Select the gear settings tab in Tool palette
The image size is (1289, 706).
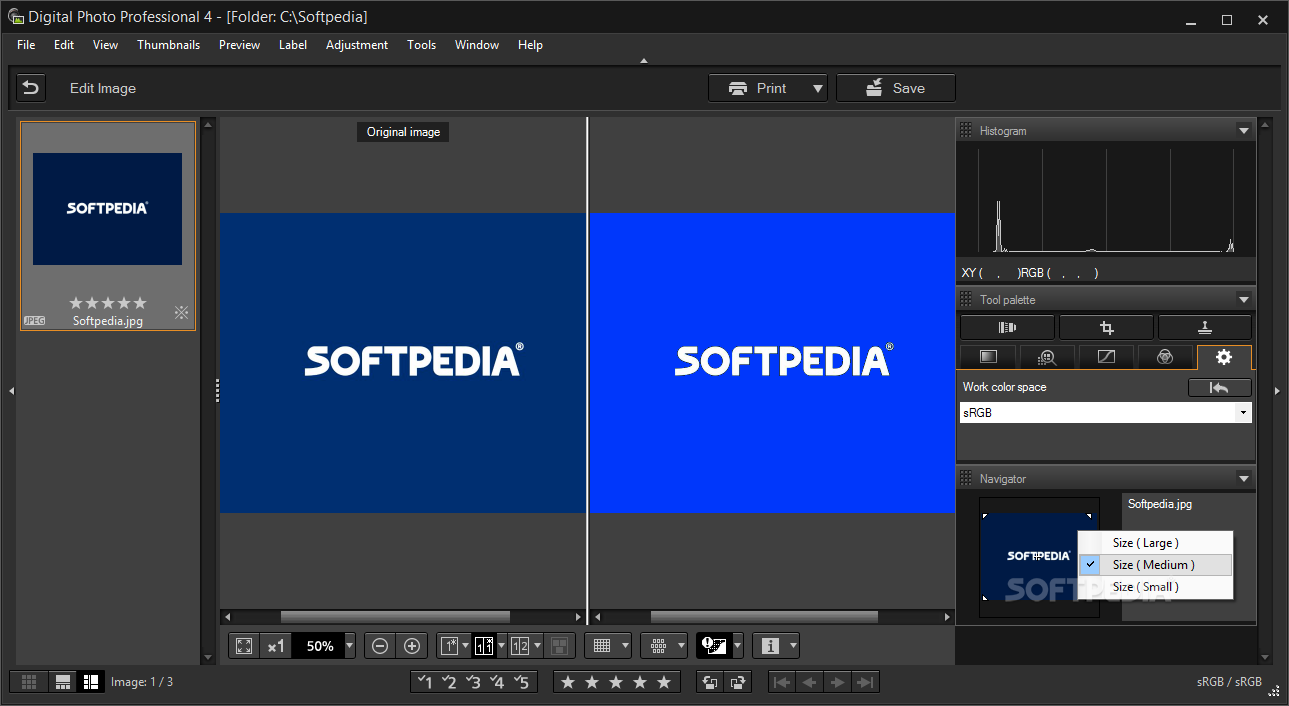point(1224,357)
